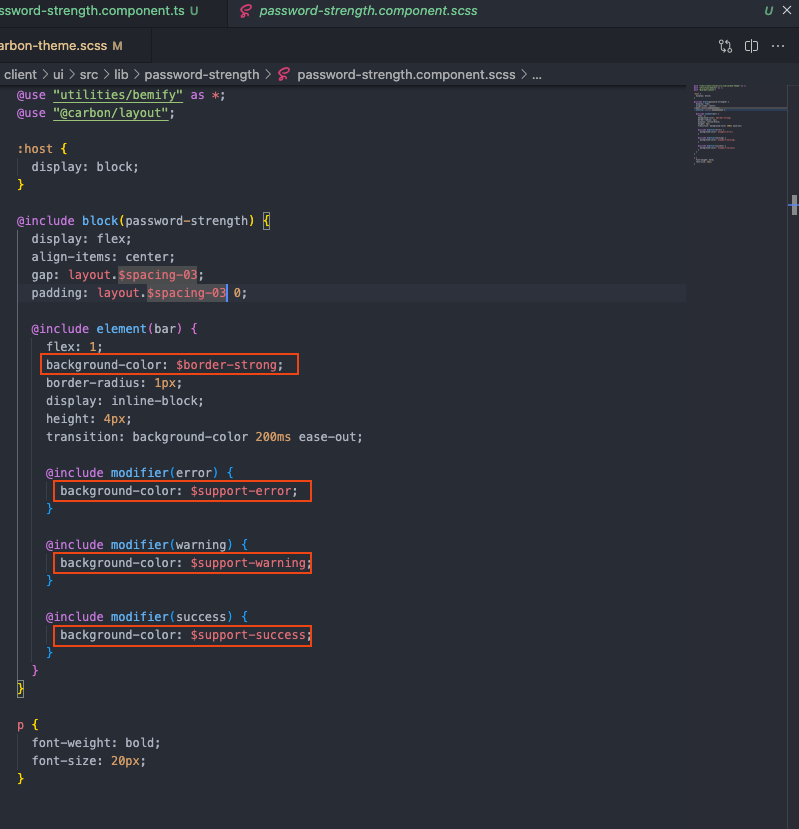Click 'display: flex;' line
The width and height of the screenshot is (799, 829).
[81, 239]
